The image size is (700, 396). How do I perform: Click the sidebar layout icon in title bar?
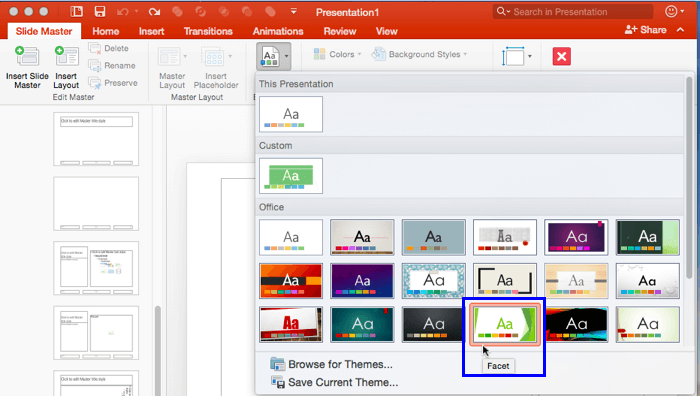pos(77,12)
